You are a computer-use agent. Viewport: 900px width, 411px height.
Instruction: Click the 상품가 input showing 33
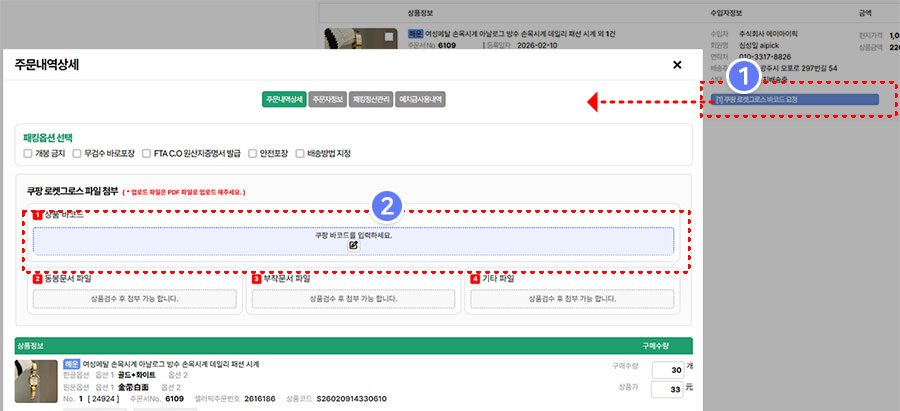coord(665,389)
